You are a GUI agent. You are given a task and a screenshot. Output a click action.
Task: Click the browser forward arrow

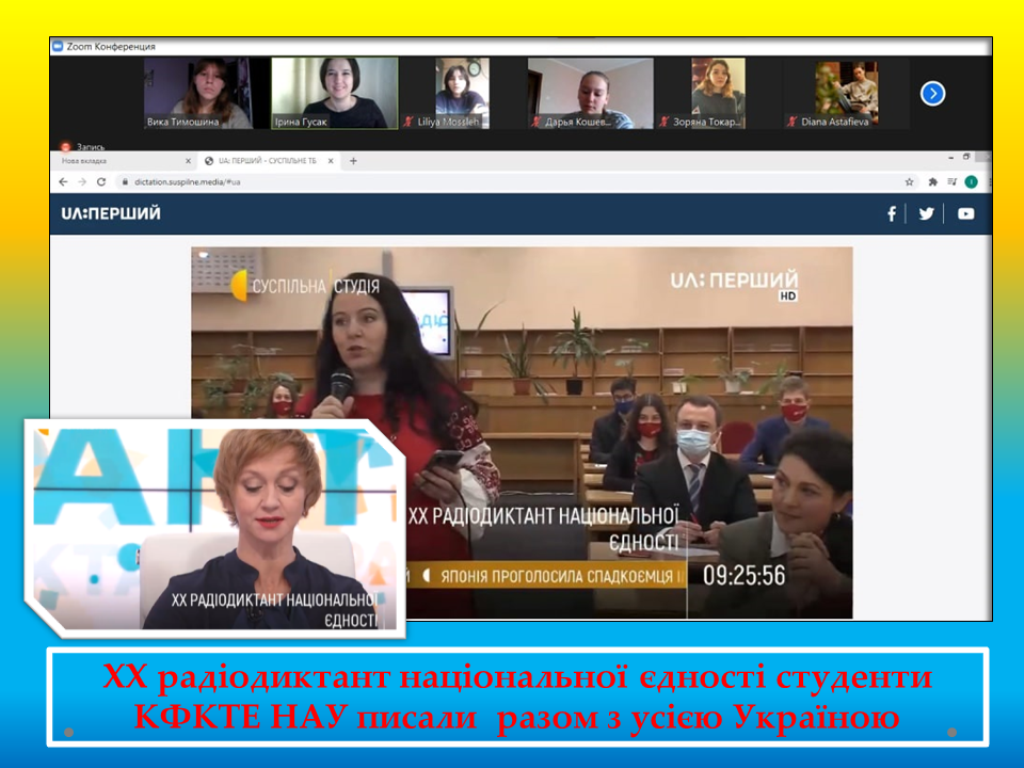[82, 182]
